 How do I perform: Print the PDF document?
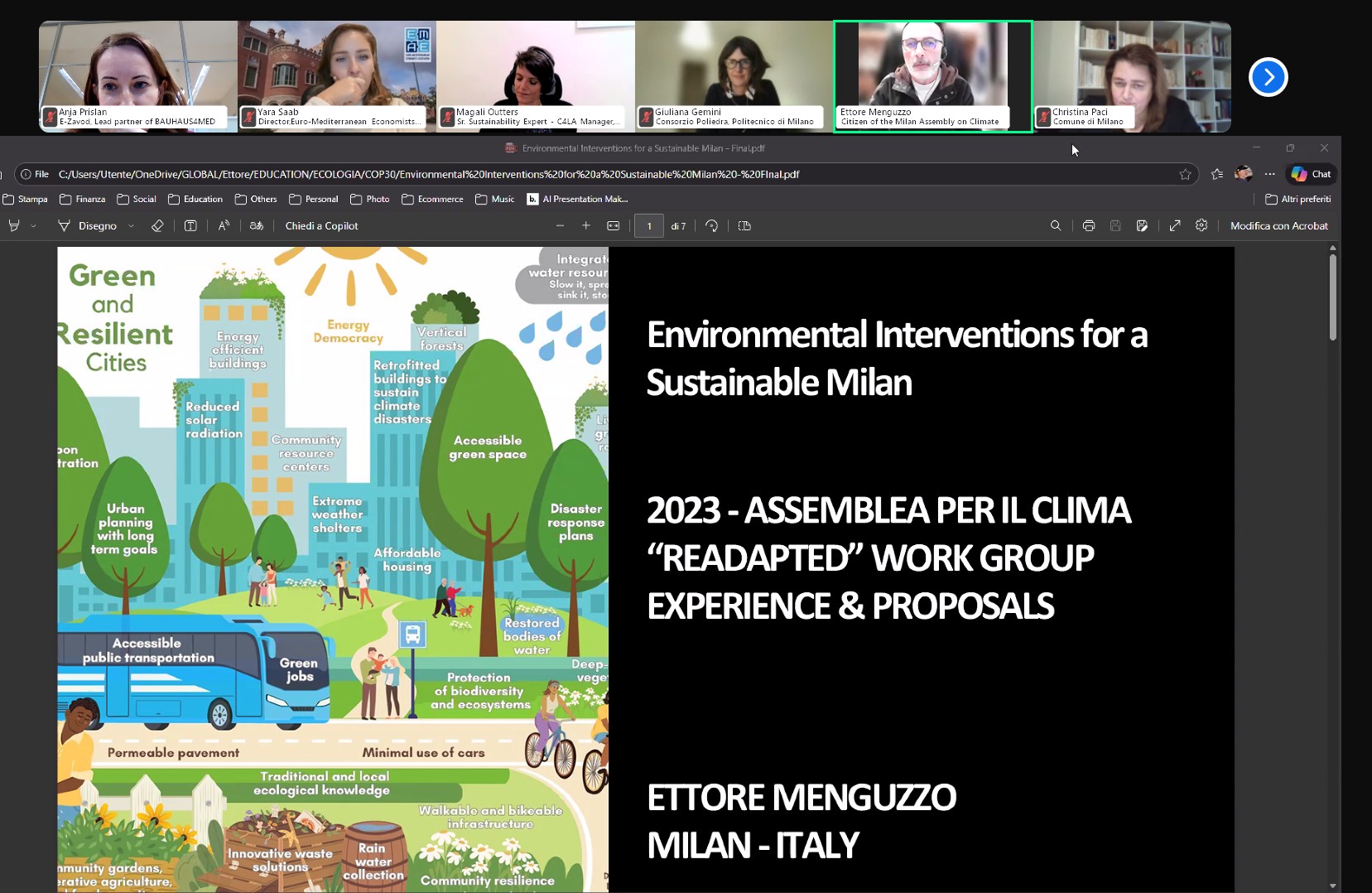point(1089,226)
